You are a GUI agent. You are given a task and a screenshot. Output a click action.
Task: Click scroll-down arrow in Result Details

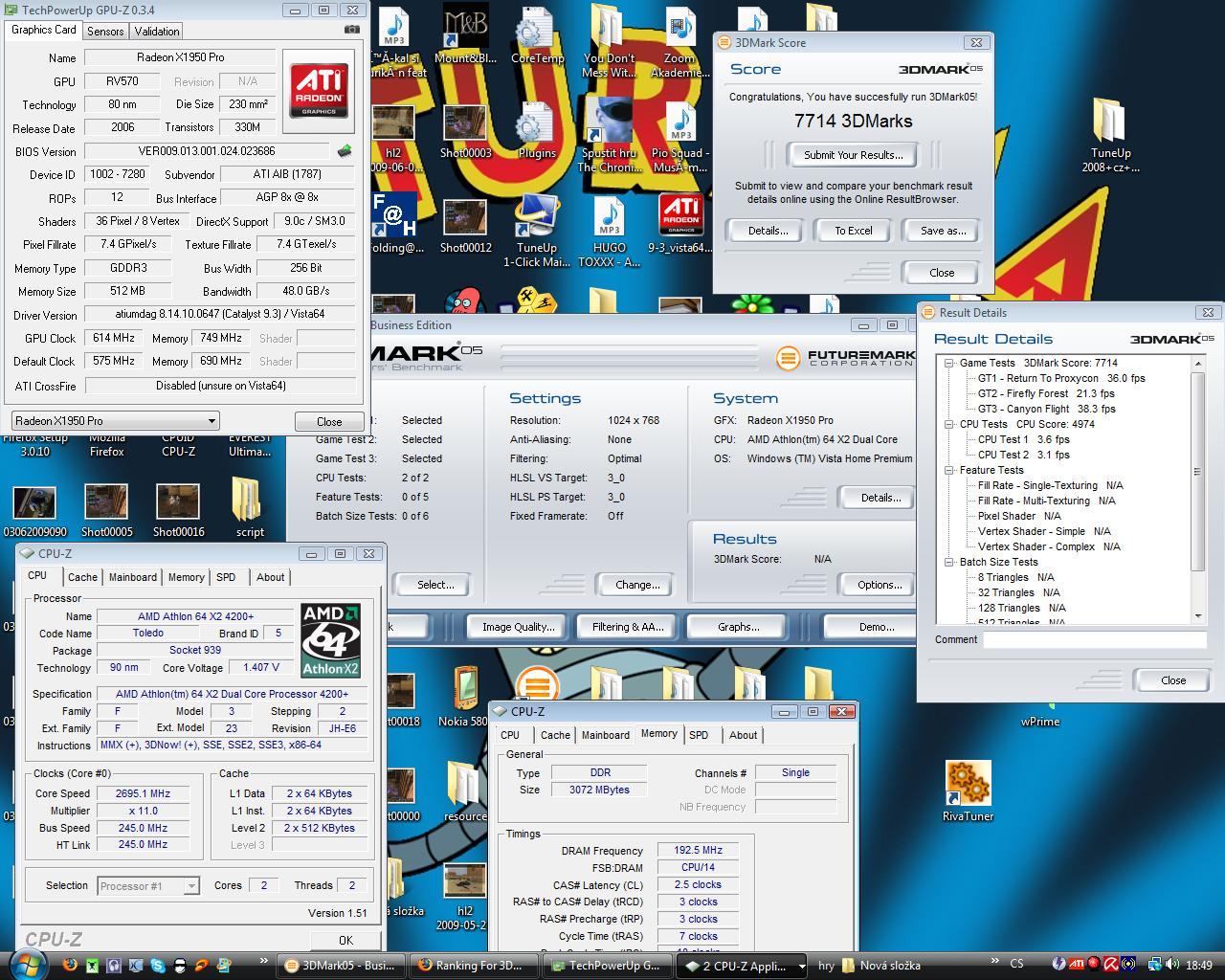(1196, 616)
